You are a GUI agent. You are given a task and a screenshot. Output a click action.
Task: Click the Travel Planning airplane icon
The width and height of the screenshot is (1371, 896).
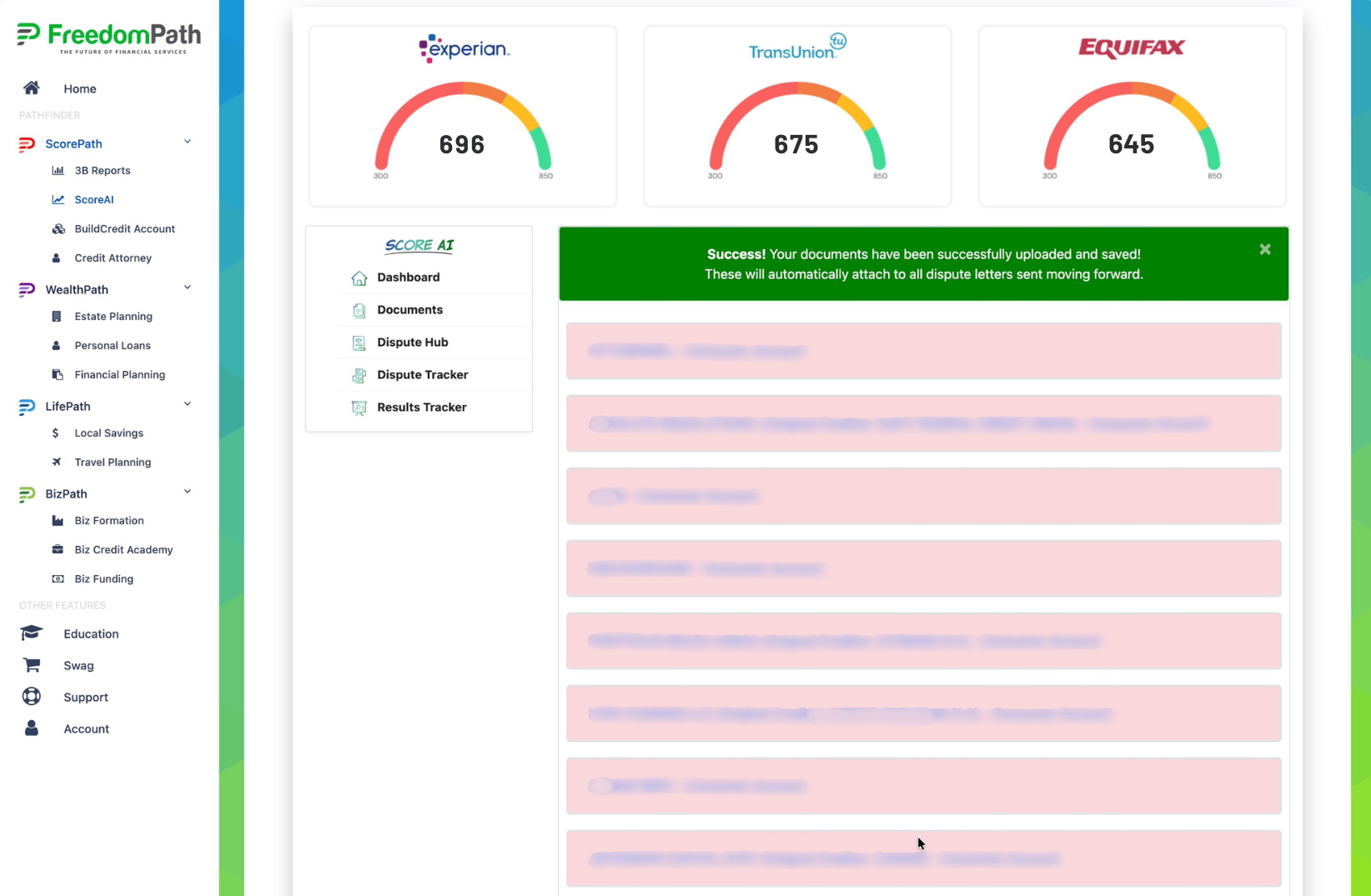click(57, 462)
